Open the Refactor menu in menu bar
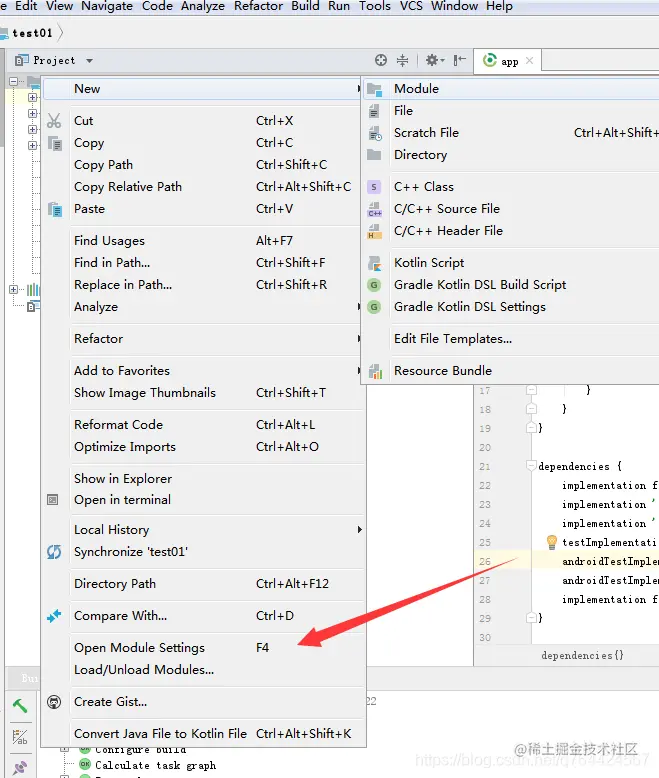 (x=258, y=6)
